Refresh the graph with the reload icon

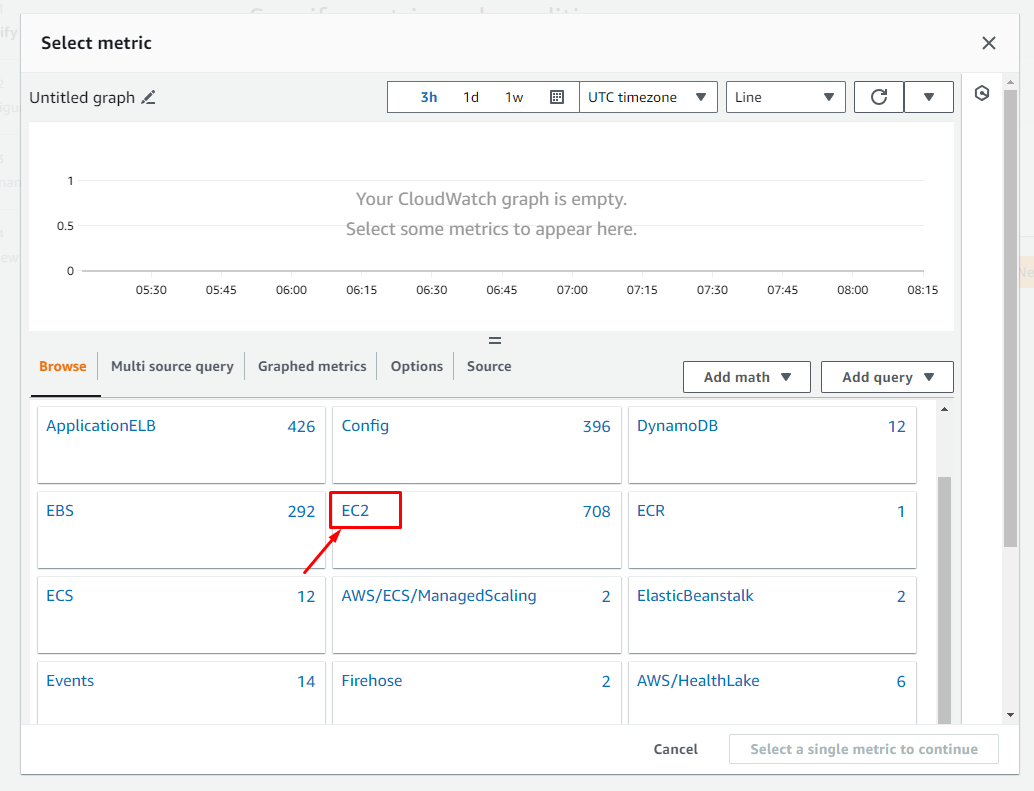click(879, 97)
